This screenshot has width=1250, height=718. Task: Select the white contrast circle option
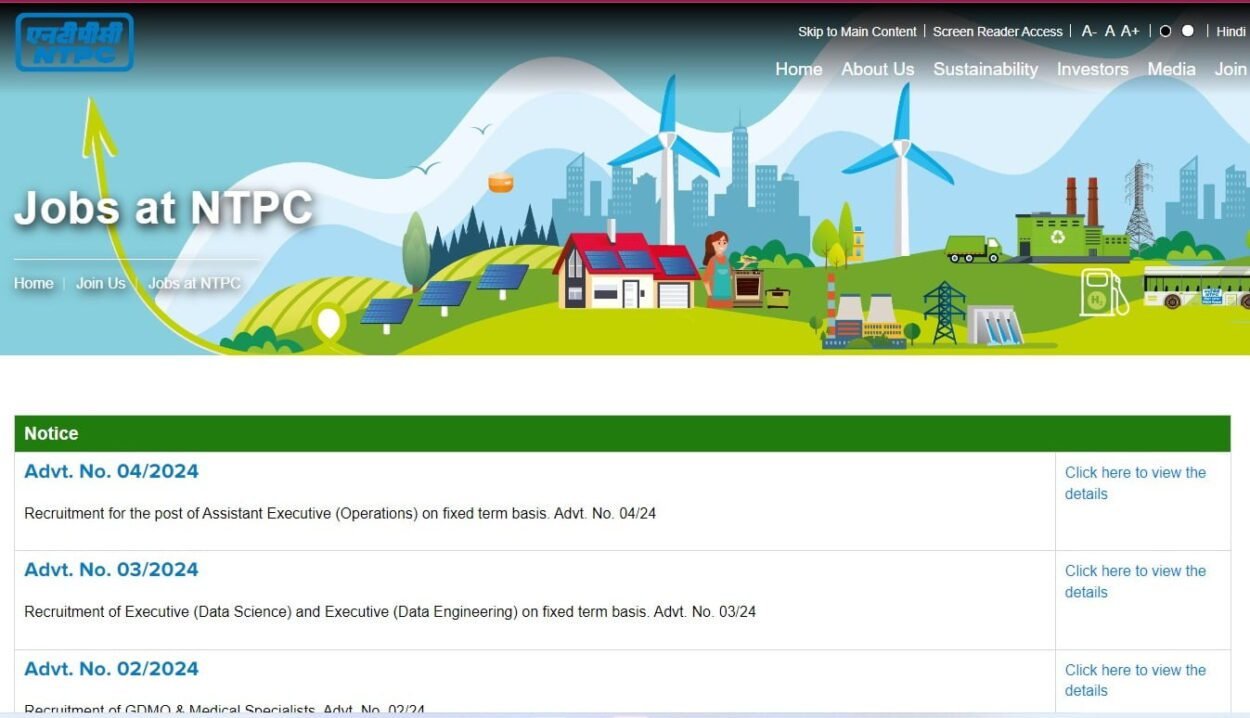pos(1188,31)
